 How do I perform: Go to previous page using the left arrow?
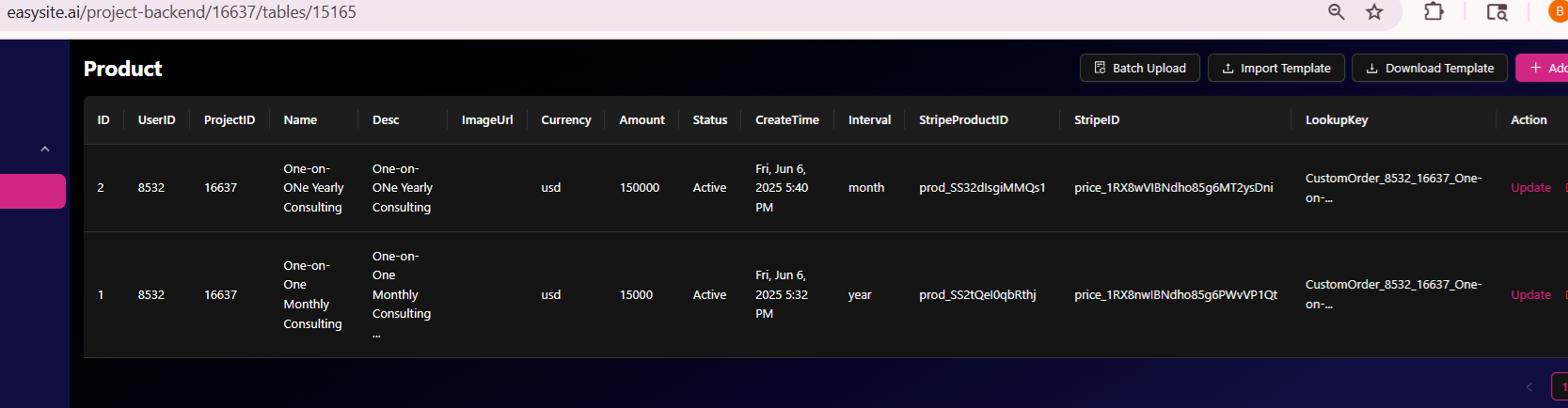[x=1528, y=387]
